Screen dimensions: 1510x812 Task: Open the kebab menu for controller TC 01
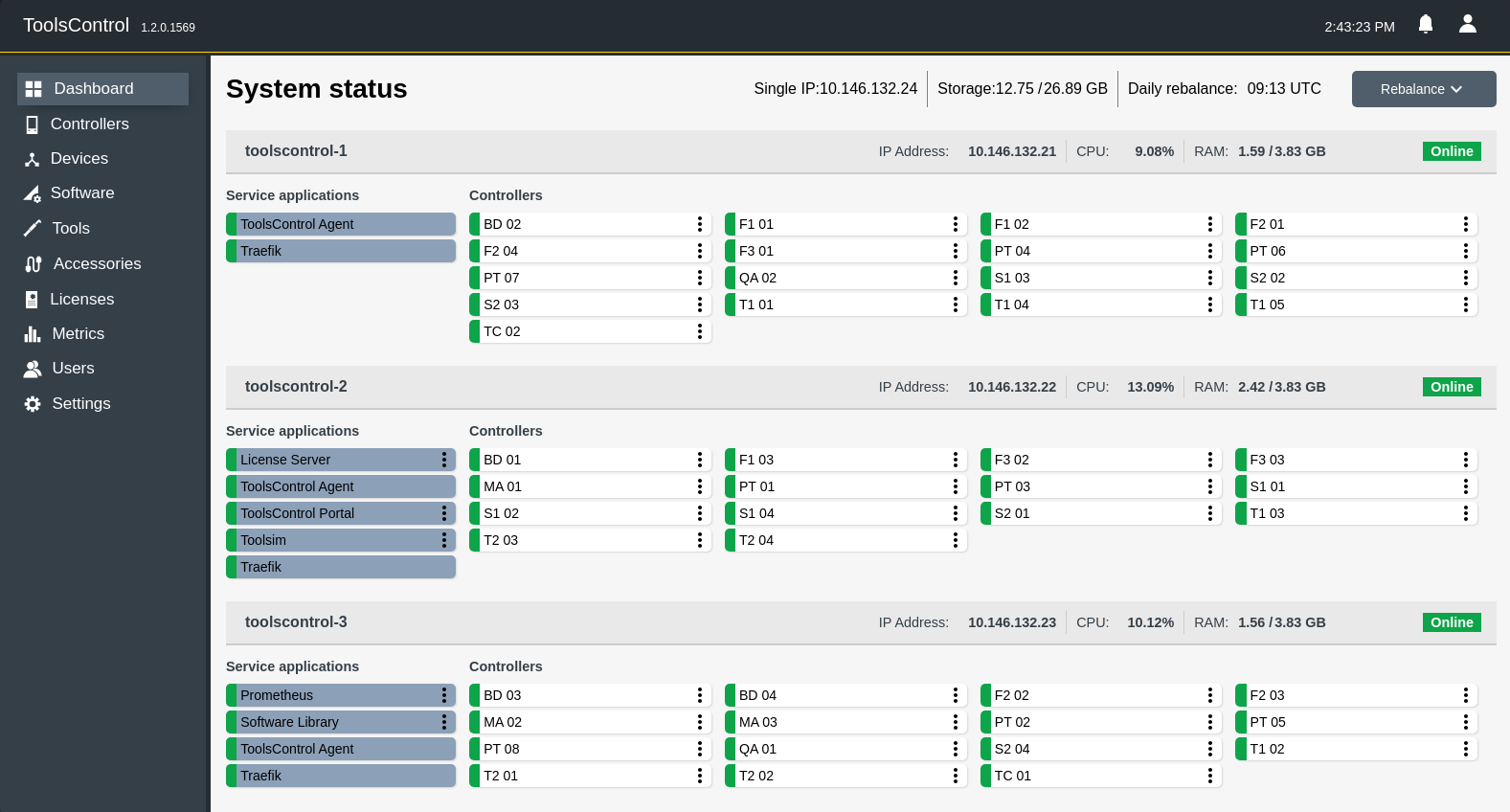[x=1210, y=776]
